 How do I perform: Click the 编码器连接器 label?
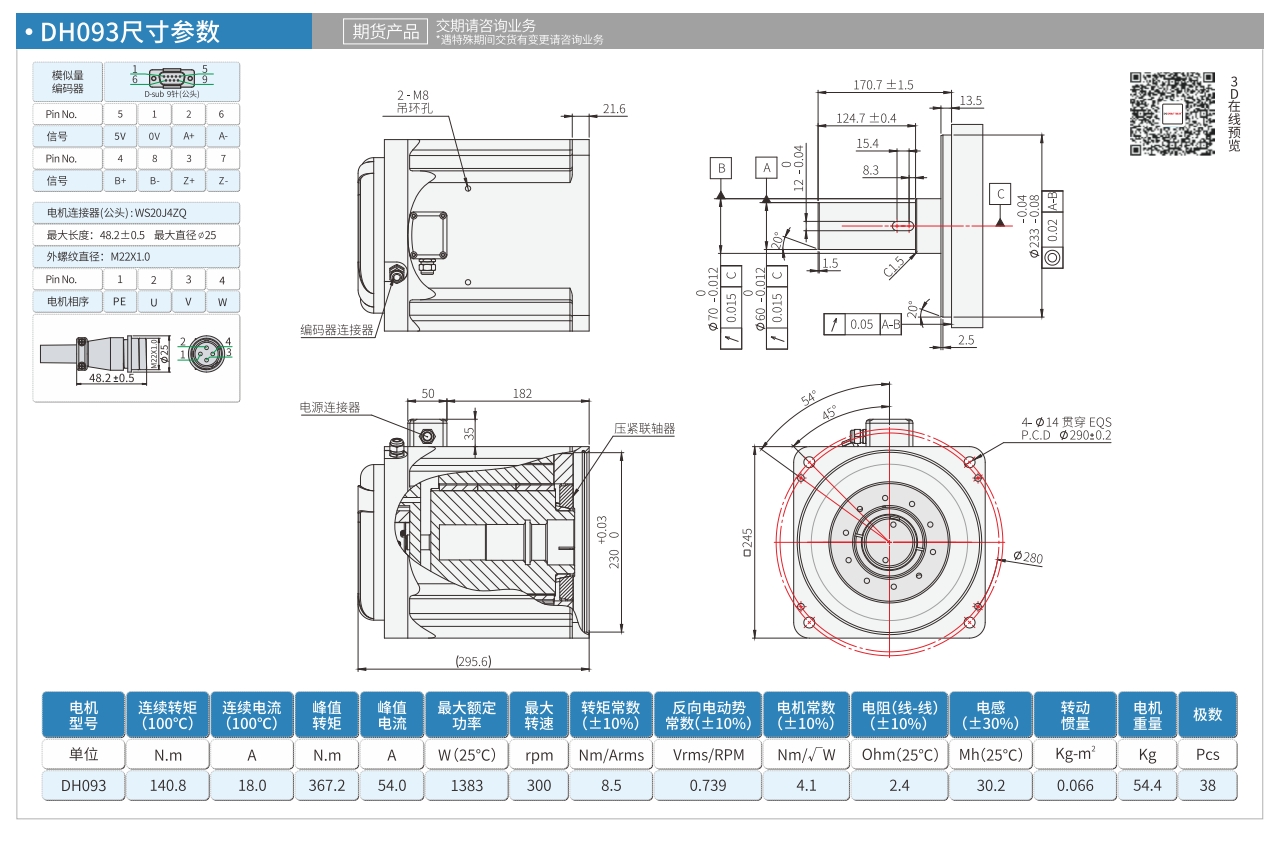[337, 330]
